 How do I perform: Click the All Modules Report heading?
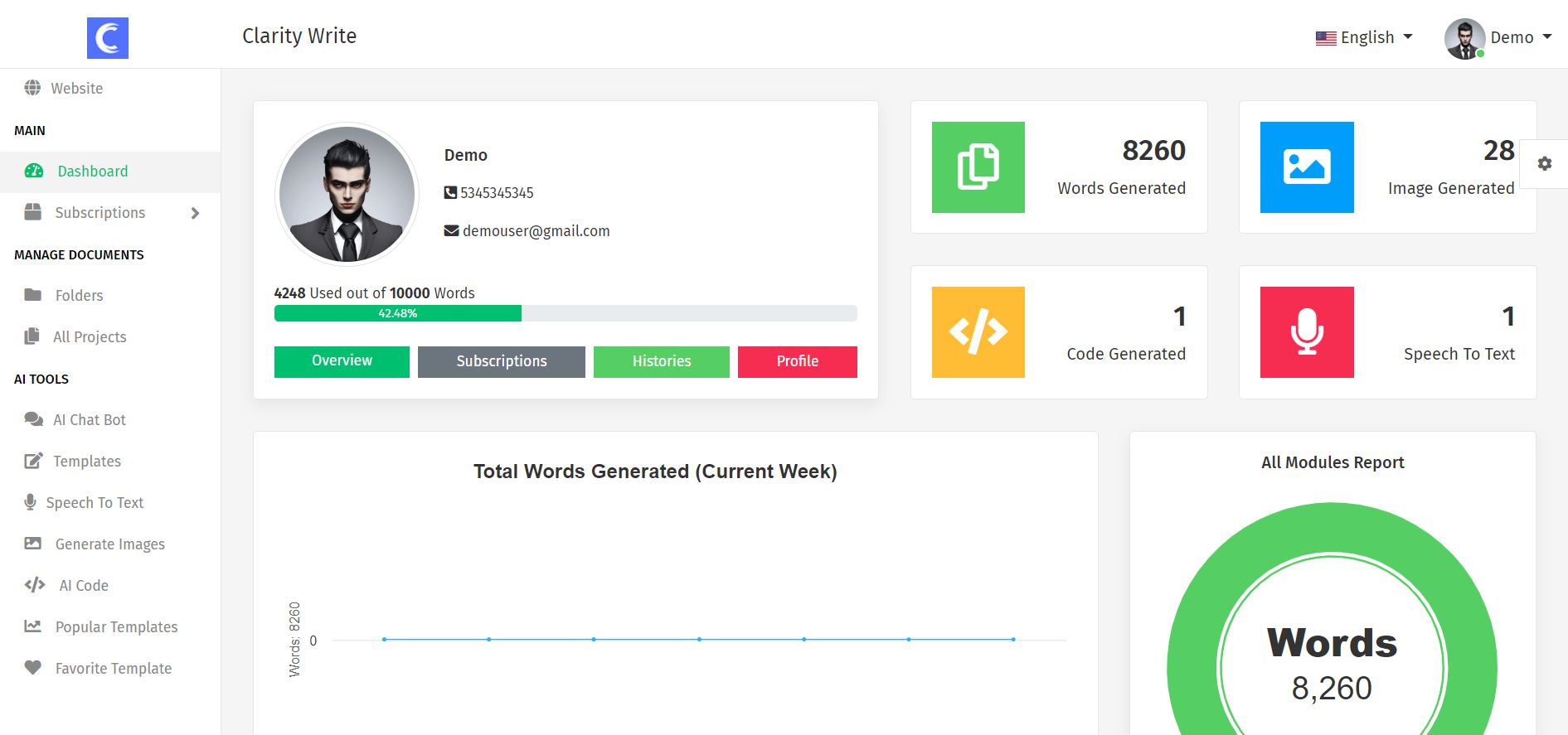[x=1333, y=462]
